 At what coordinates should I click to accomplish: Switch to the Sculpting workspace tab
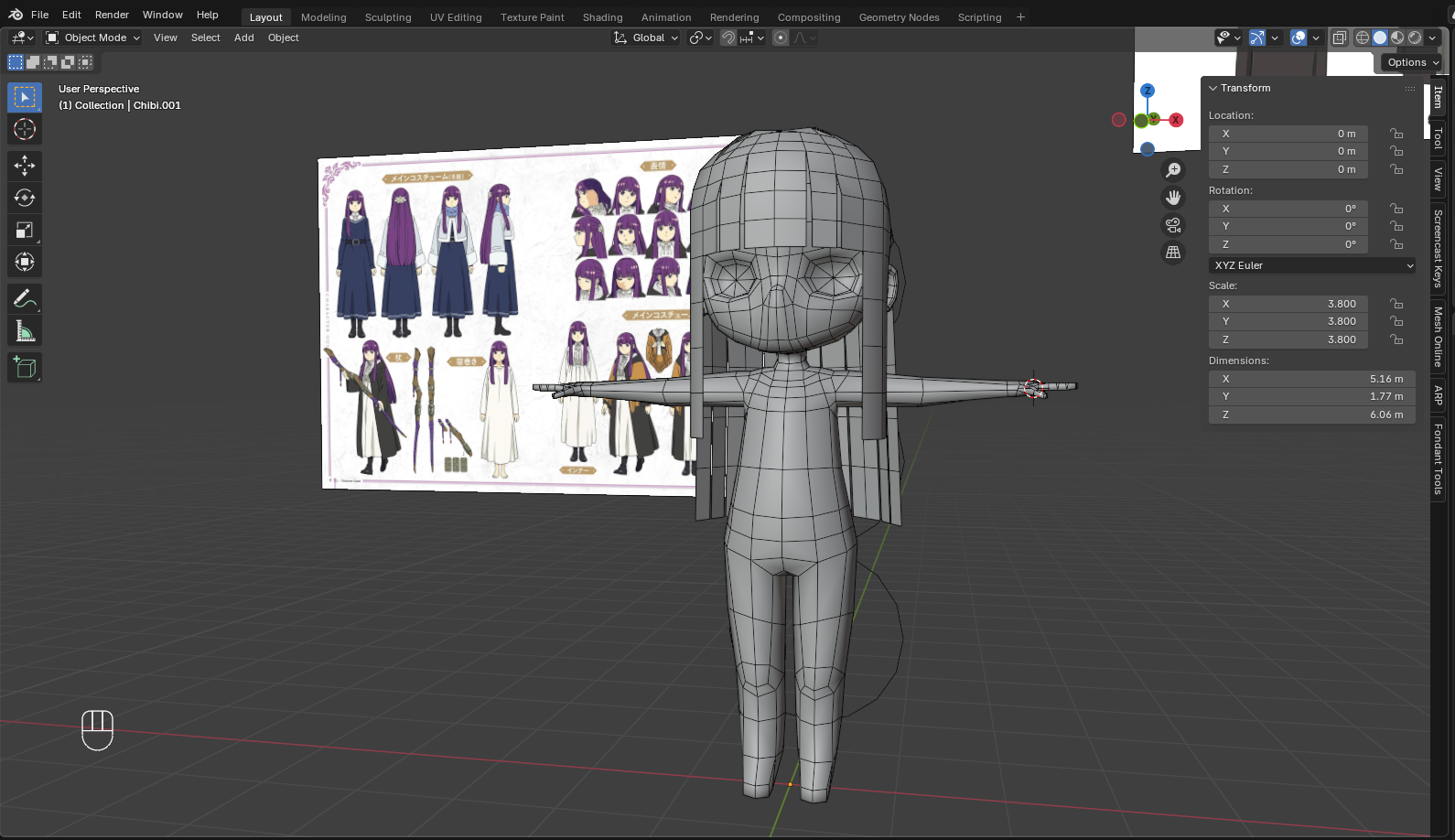(x=388, y=17)
